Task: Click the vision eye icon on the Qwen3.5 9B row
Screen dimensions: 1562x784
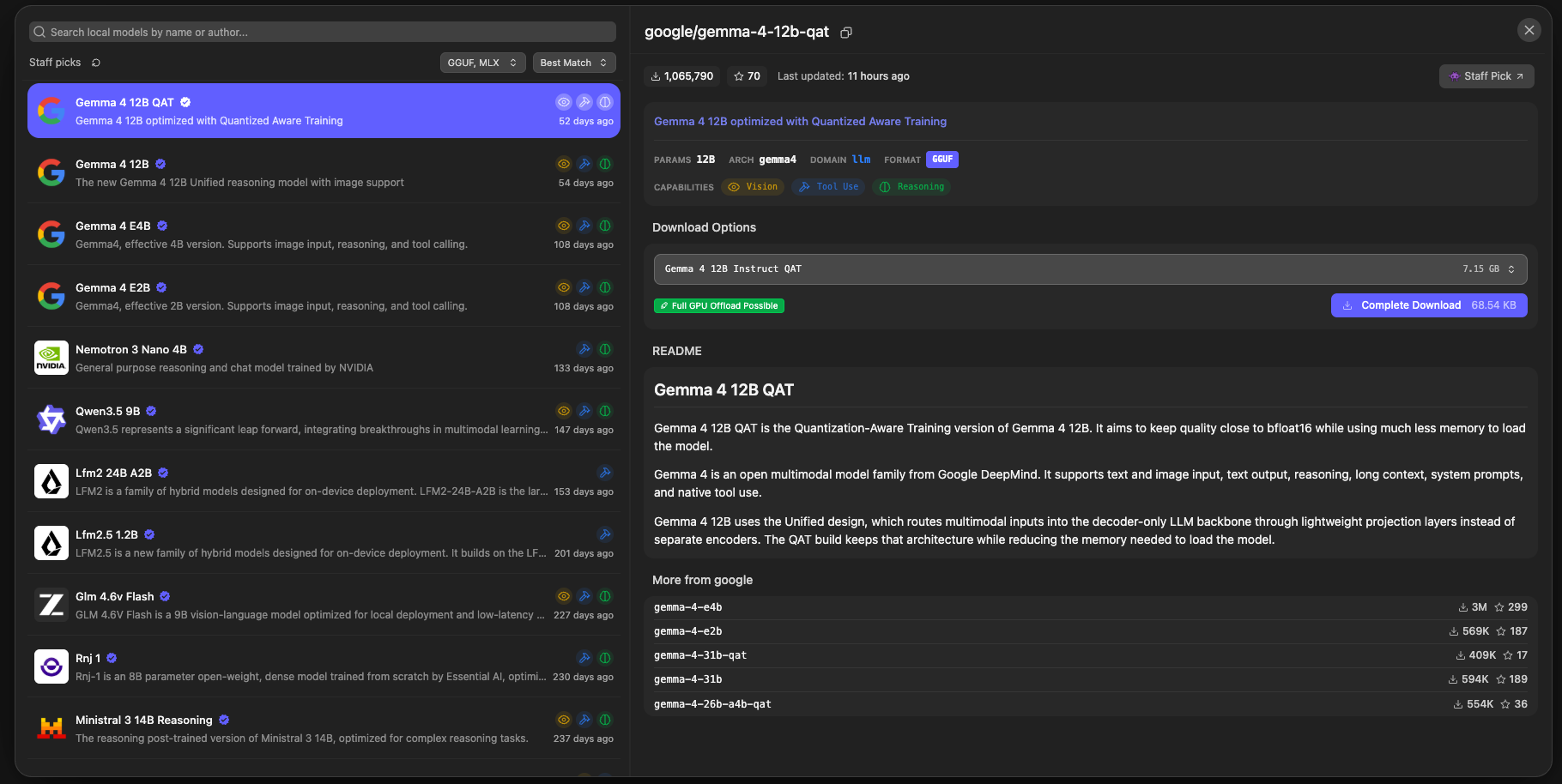Action: click(x=564, y=411)
